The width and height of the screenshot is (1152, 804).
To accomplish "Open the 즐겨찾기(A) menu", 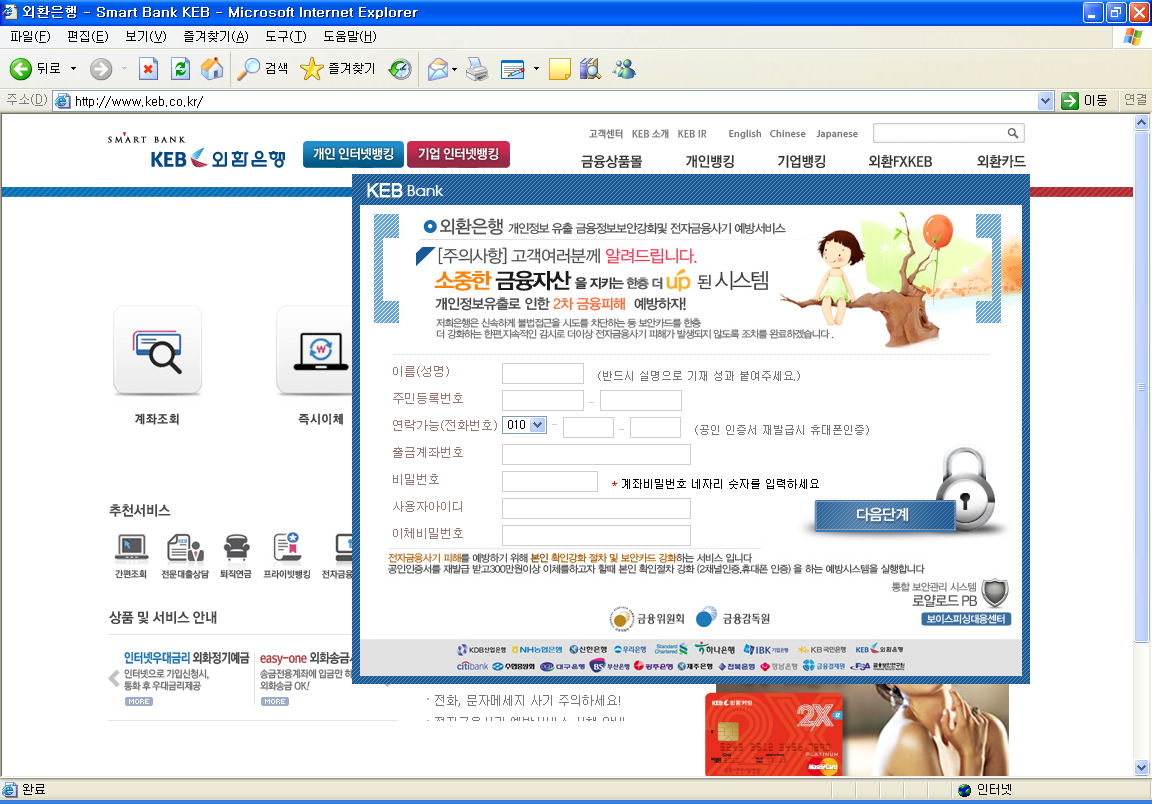I will point(216,36).
